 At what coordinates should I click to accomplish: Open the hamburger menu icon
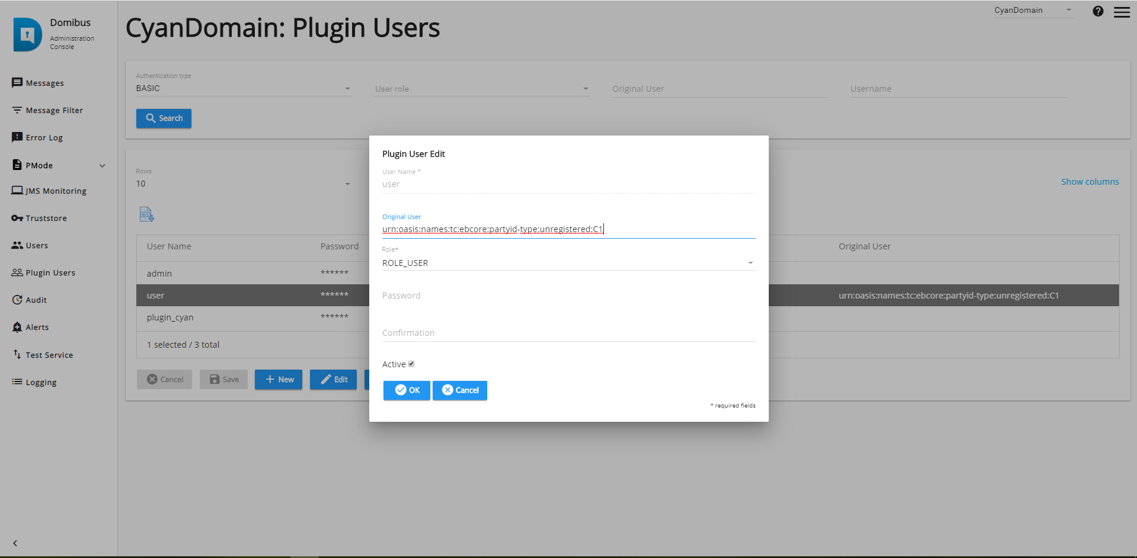pyautogui.click(x=1122, y=12)
